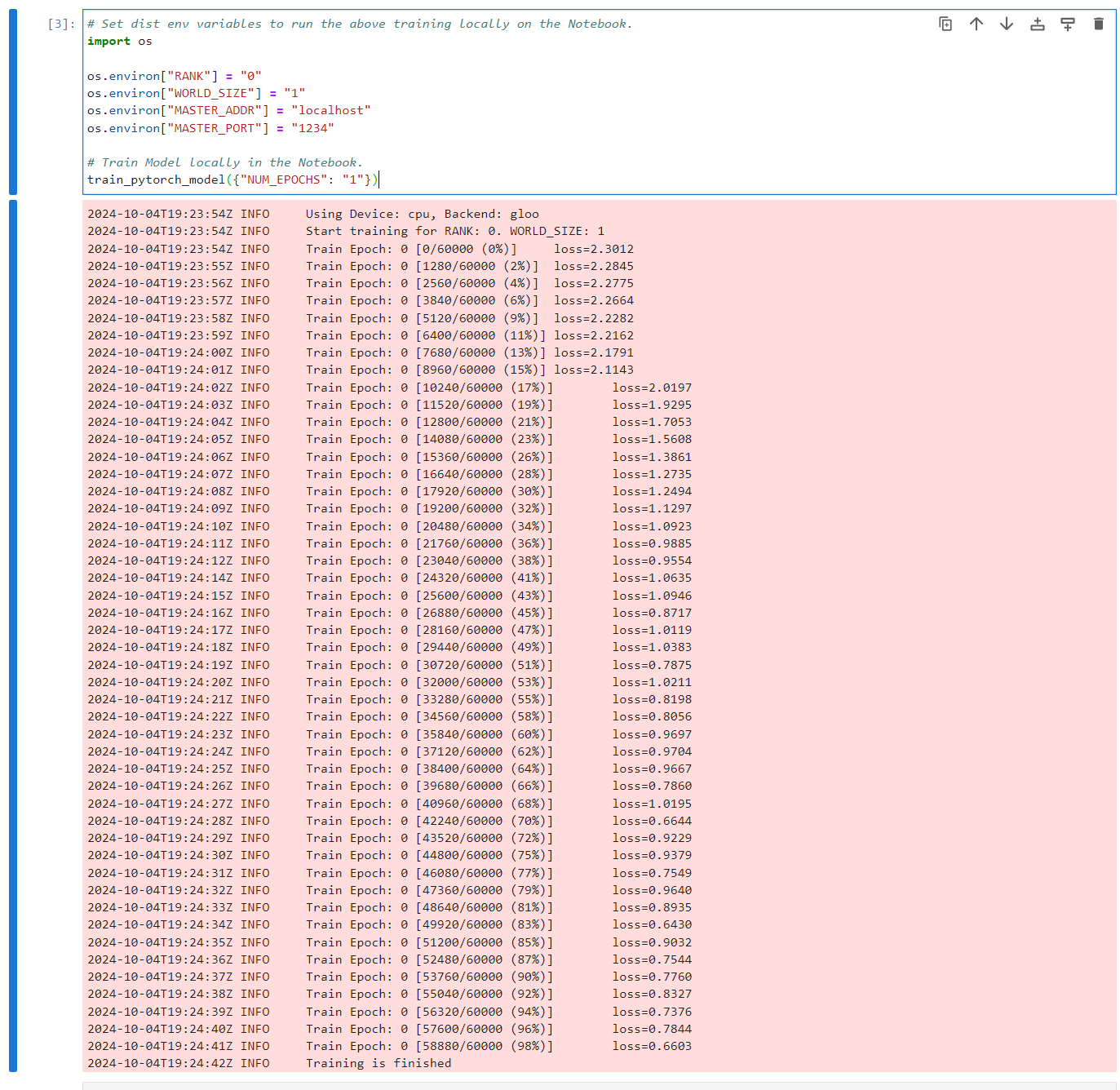Click the log line showing [30720/60000 (51%)]
The image size is (1120, 1090).
(390, 665)
